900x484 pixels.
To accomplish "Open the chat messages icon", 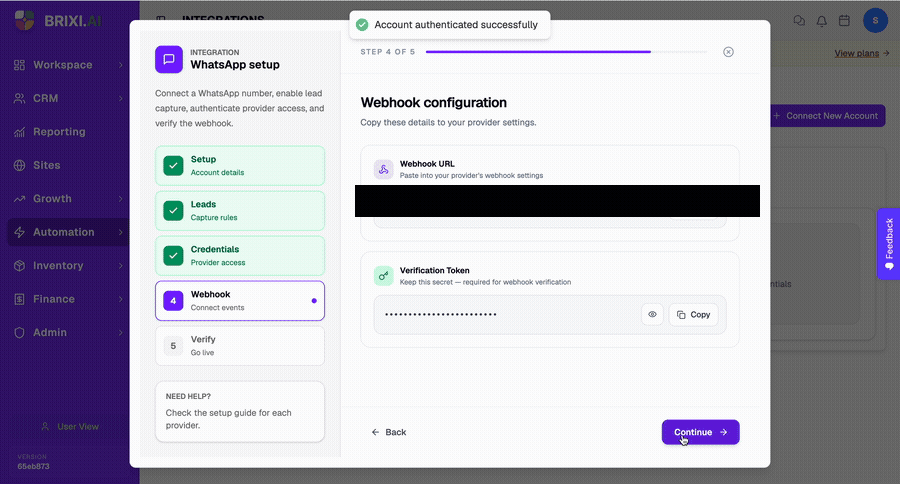I will (799, 21).
